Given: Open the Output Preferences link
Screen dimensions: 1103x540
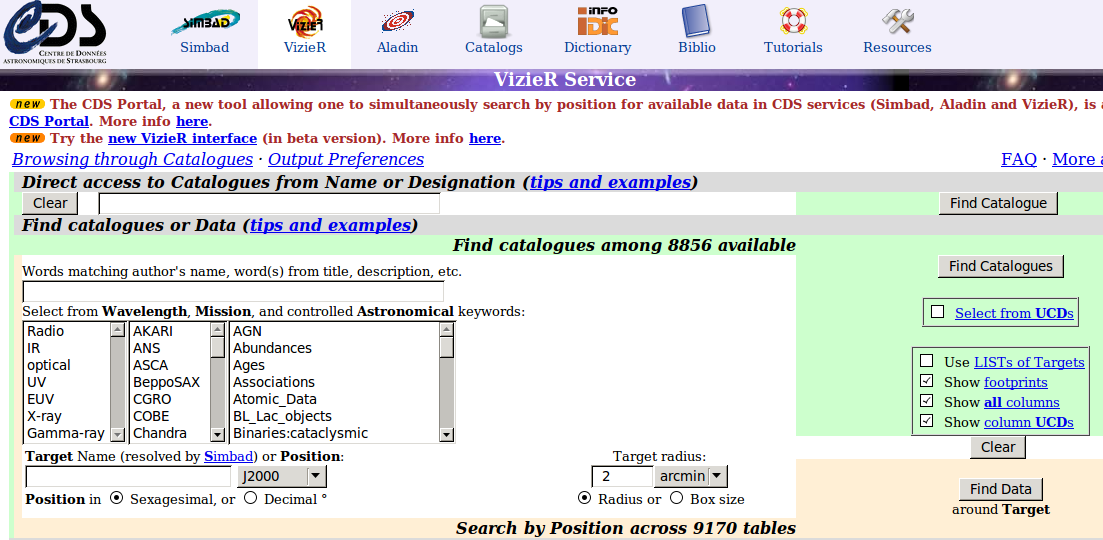Looking at the screenshot, I should click(346, 159).
